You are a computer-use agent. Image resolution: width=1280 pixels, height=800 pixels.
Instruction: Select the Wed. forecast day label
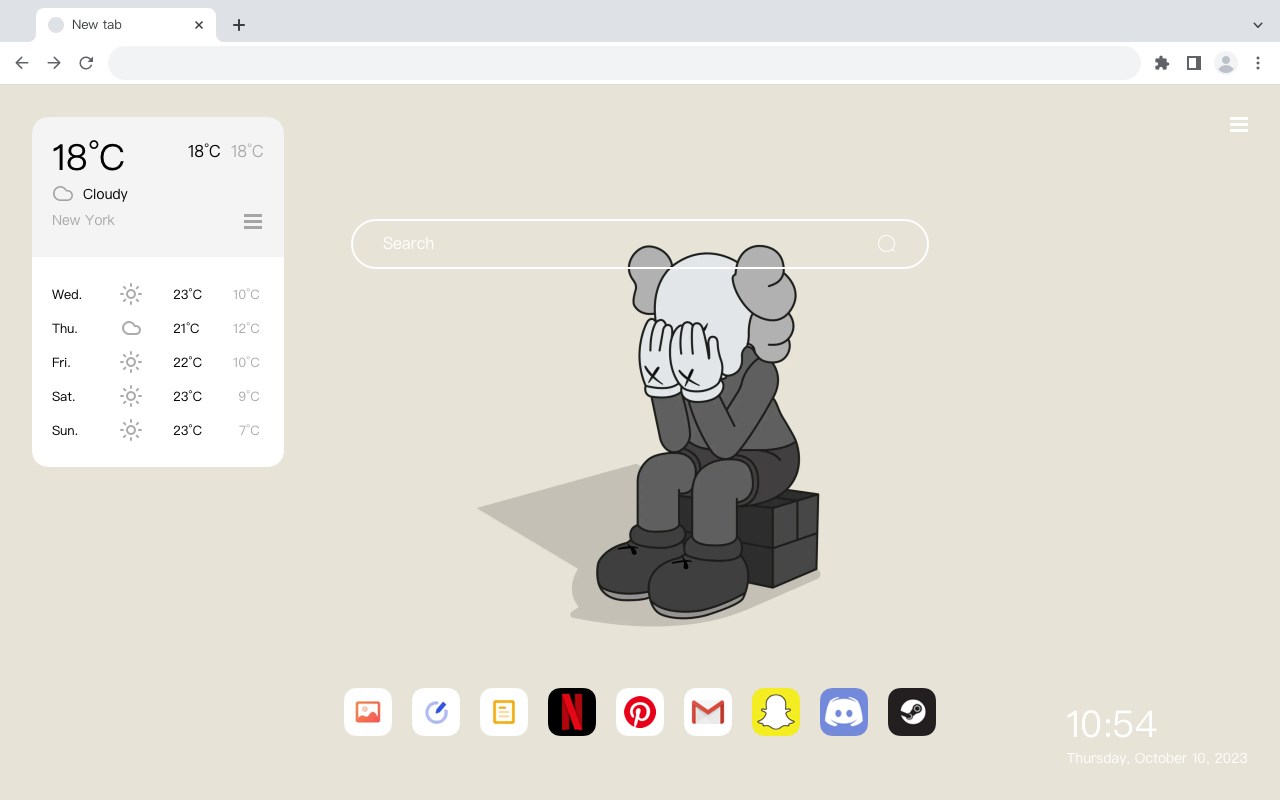pyautogui.click(x=67, y=294)
